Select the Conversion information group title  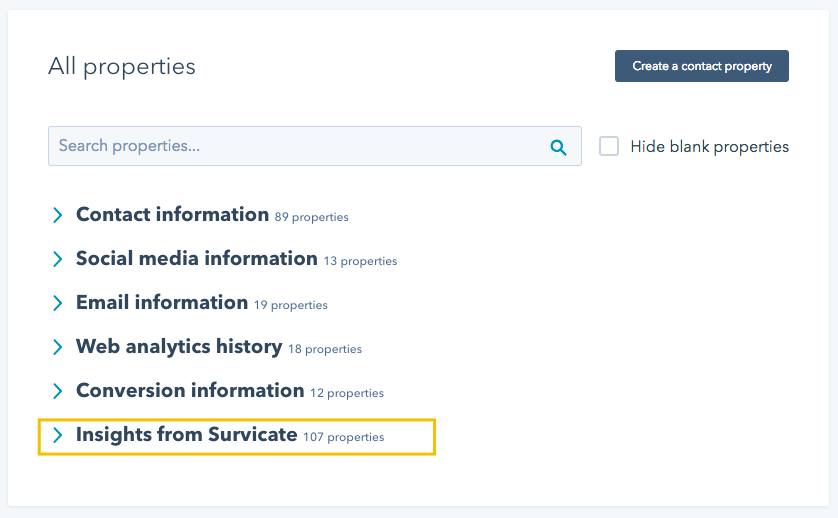point(190,390)
